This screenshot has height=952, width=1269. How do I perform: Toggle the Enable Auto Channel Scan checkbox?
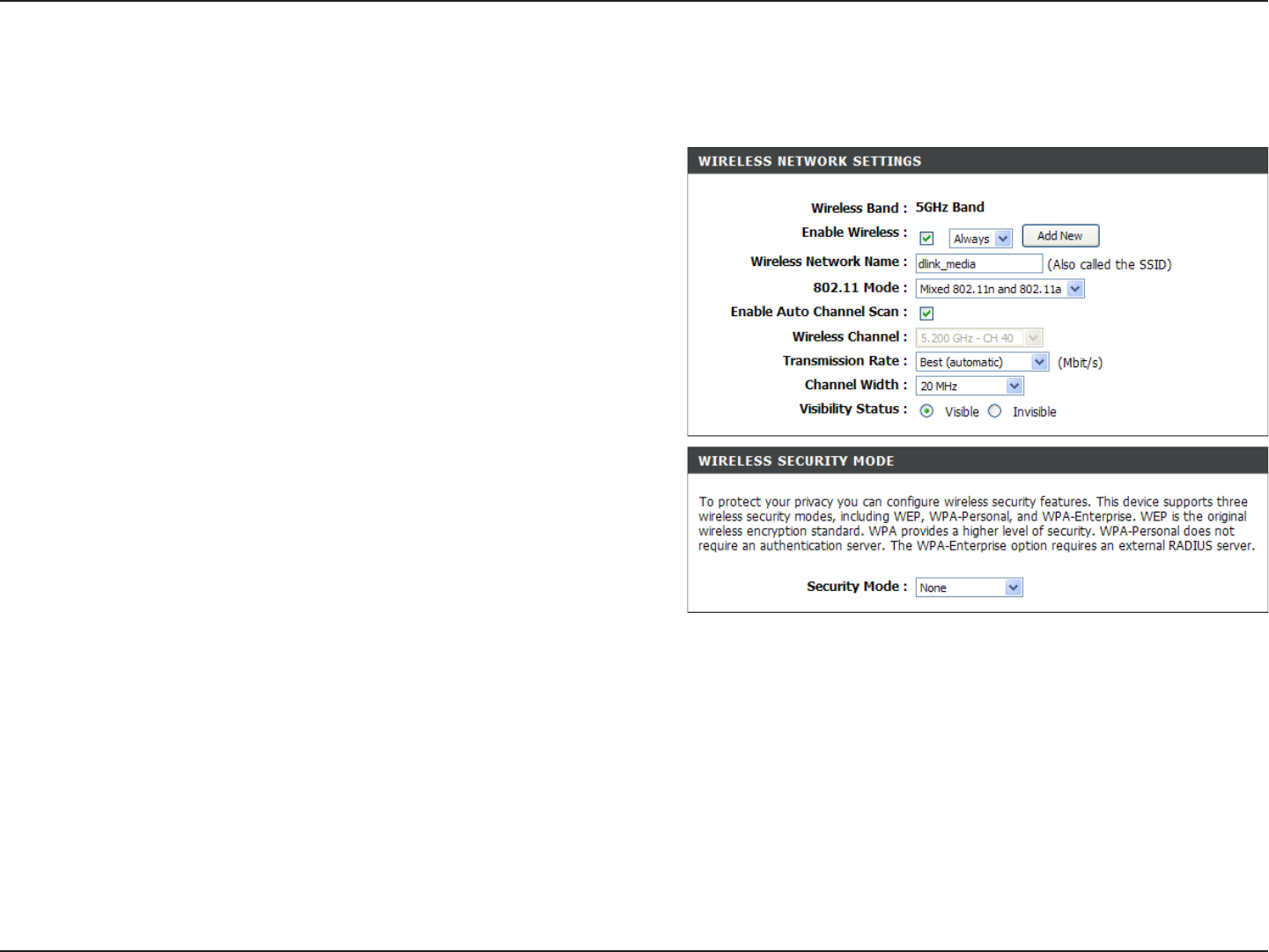pos(926,314)
